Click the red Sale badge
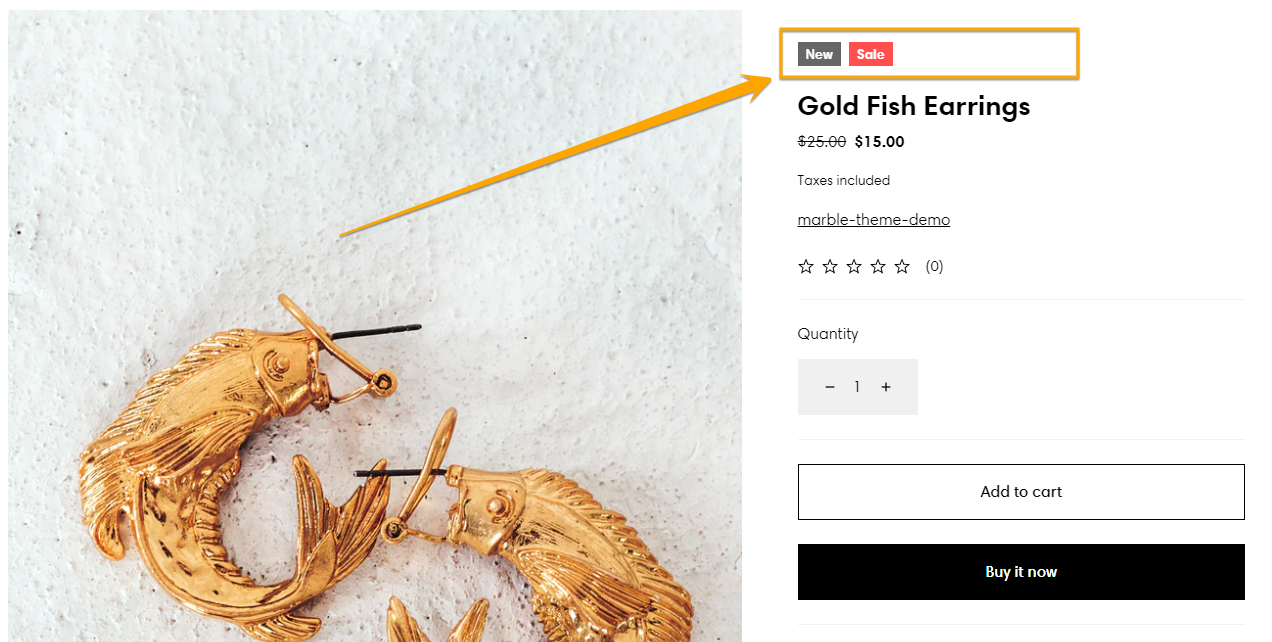This screenshot has width=1272, height=642. coord(871,54)
